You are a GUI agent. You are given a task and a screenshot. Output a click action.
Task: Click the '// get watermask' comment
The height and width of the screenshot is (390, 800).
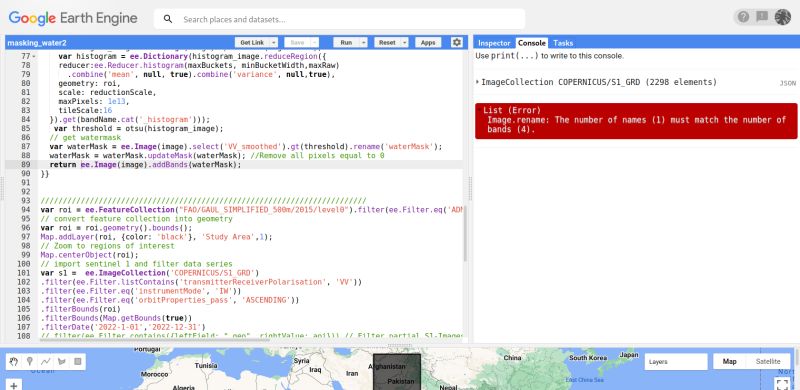pyautogui.click(x=85, y=137)
